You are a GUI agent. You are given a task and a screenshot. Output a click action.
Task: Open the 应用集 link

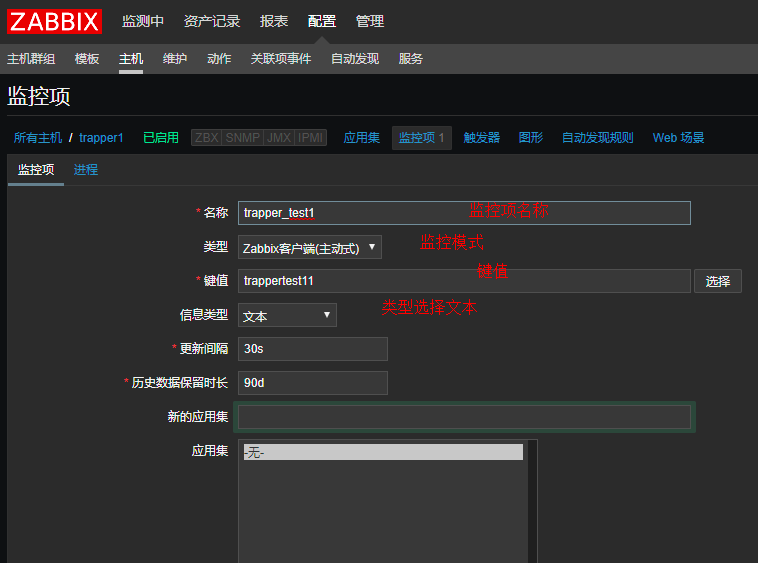click(362, 138)
